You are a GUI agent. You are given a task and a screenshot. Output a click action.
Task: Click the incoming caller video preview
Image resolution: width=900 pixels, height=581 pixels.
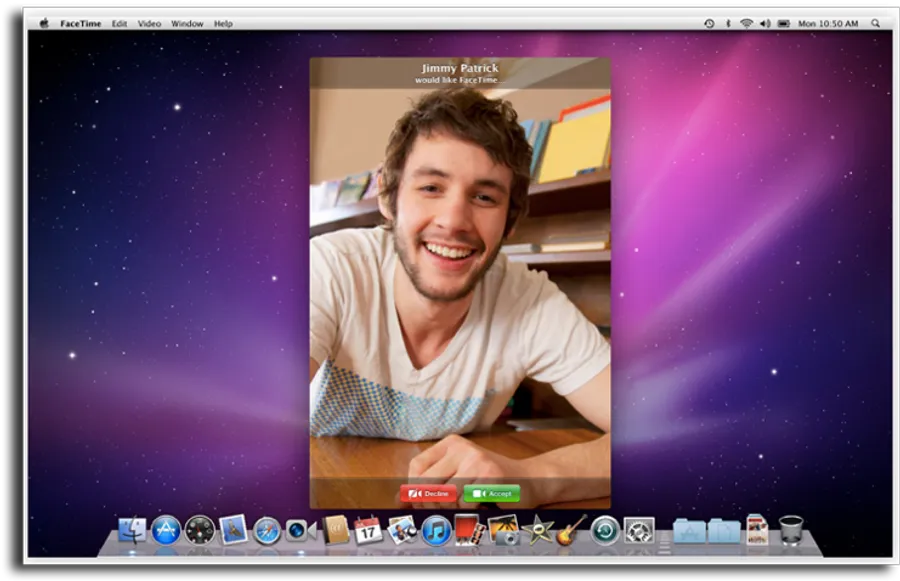click(460, 282)
